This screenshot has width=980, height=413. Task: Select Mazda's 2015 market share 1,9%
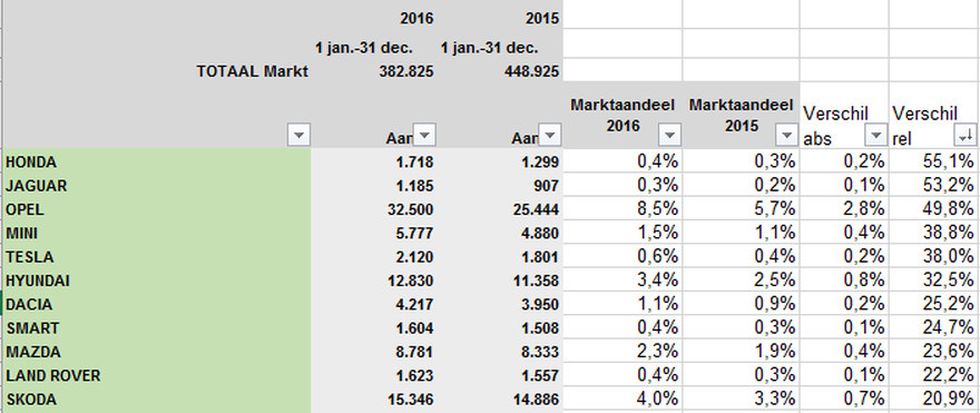[774, 351]
